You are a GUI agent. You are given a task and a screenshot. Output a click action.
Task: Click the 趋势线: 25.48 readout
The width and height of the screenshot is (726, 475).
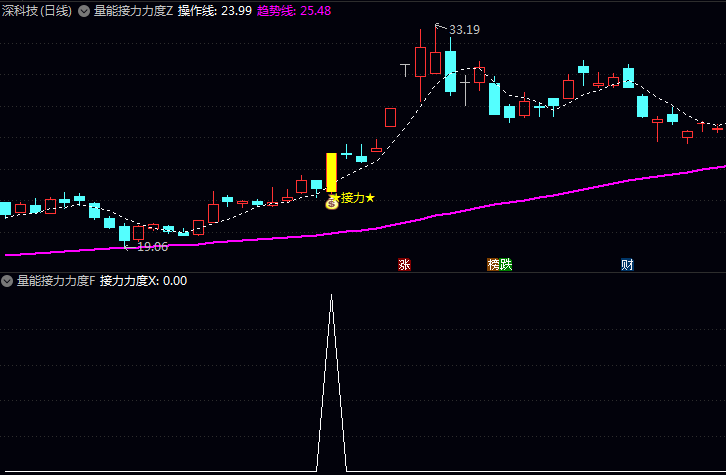(x=294, y=11)
